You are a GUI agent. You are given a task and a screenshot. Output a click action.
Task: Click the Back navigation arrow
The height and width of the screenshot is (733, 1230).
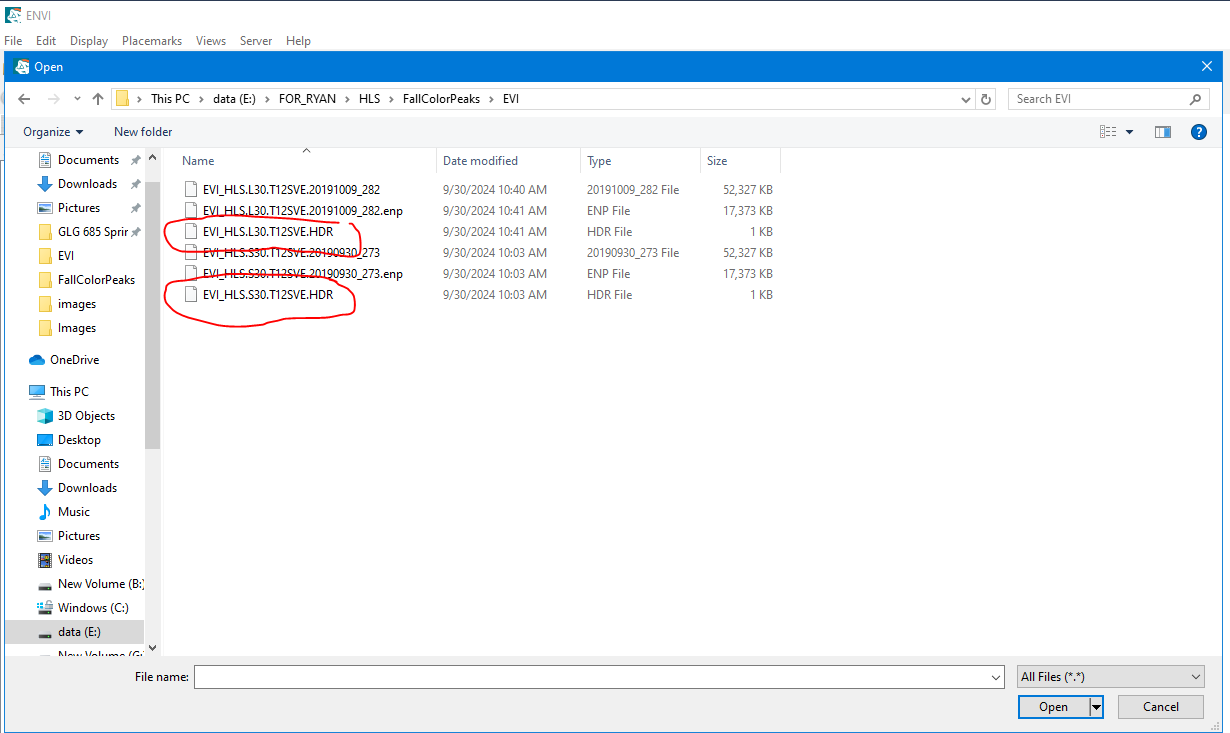[x=25, y=99]
